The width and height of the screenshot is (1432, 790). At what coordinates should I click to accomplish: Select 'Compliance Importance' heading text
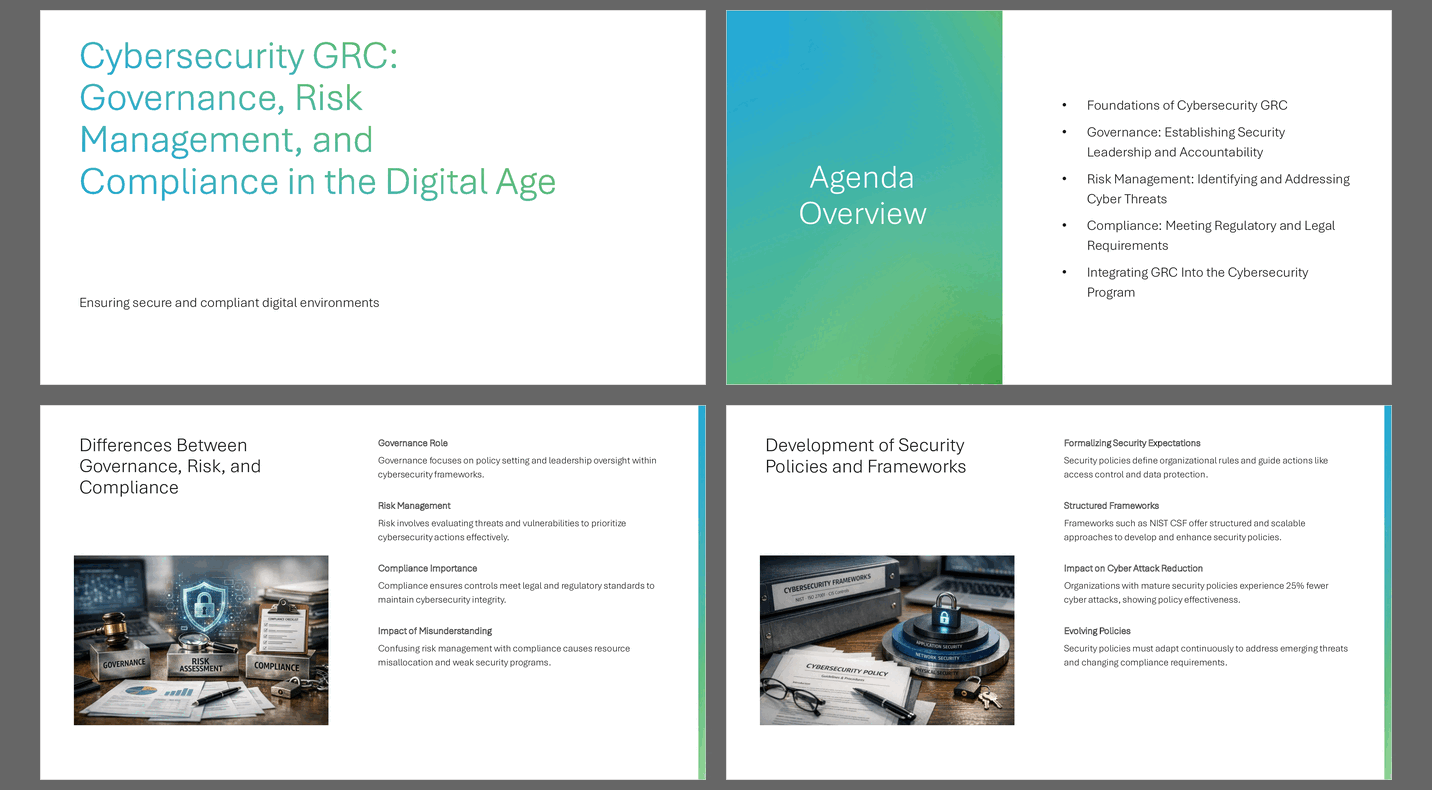[x=427, y=568]
